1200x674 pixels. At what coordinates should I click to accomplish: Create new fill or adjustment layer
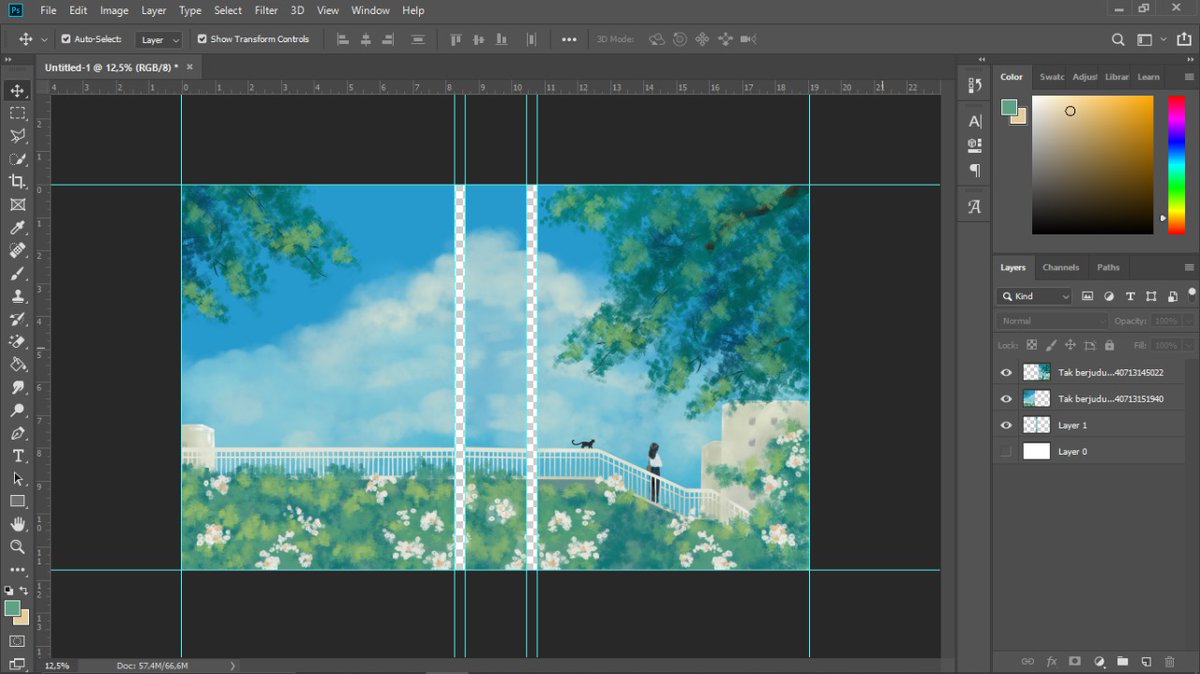click(x=1099, y=661)
